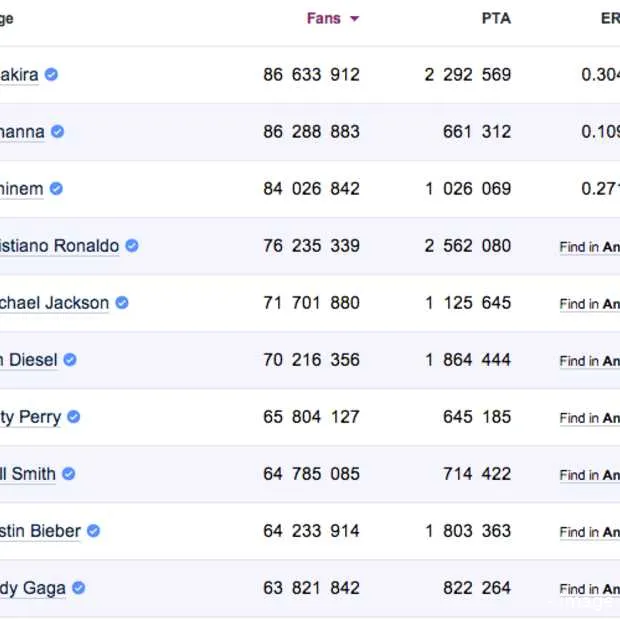The height and width of the screenshot is (620, 620).
Task: Click verified badge next to Will Smith
Action: pyautogui.click(x=68, y=473)
